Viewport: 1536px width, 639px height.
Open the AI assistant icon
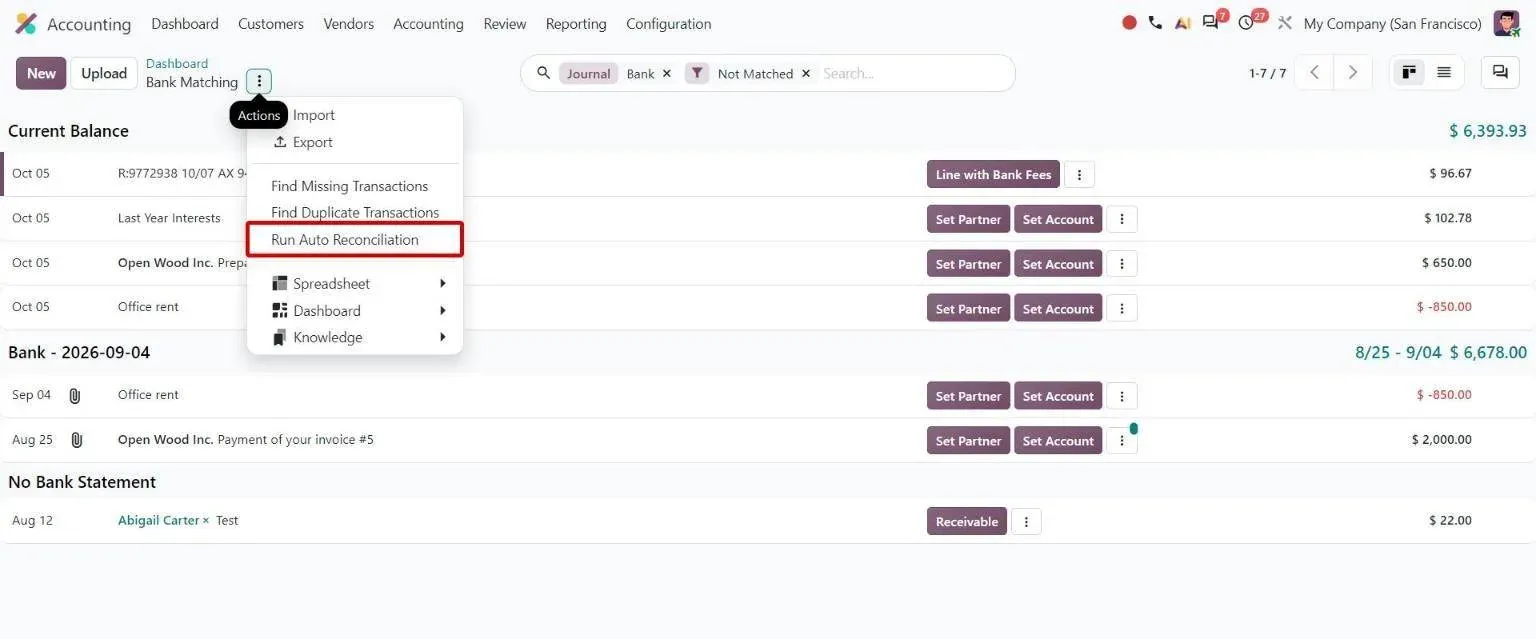[x=1183, y=23]
